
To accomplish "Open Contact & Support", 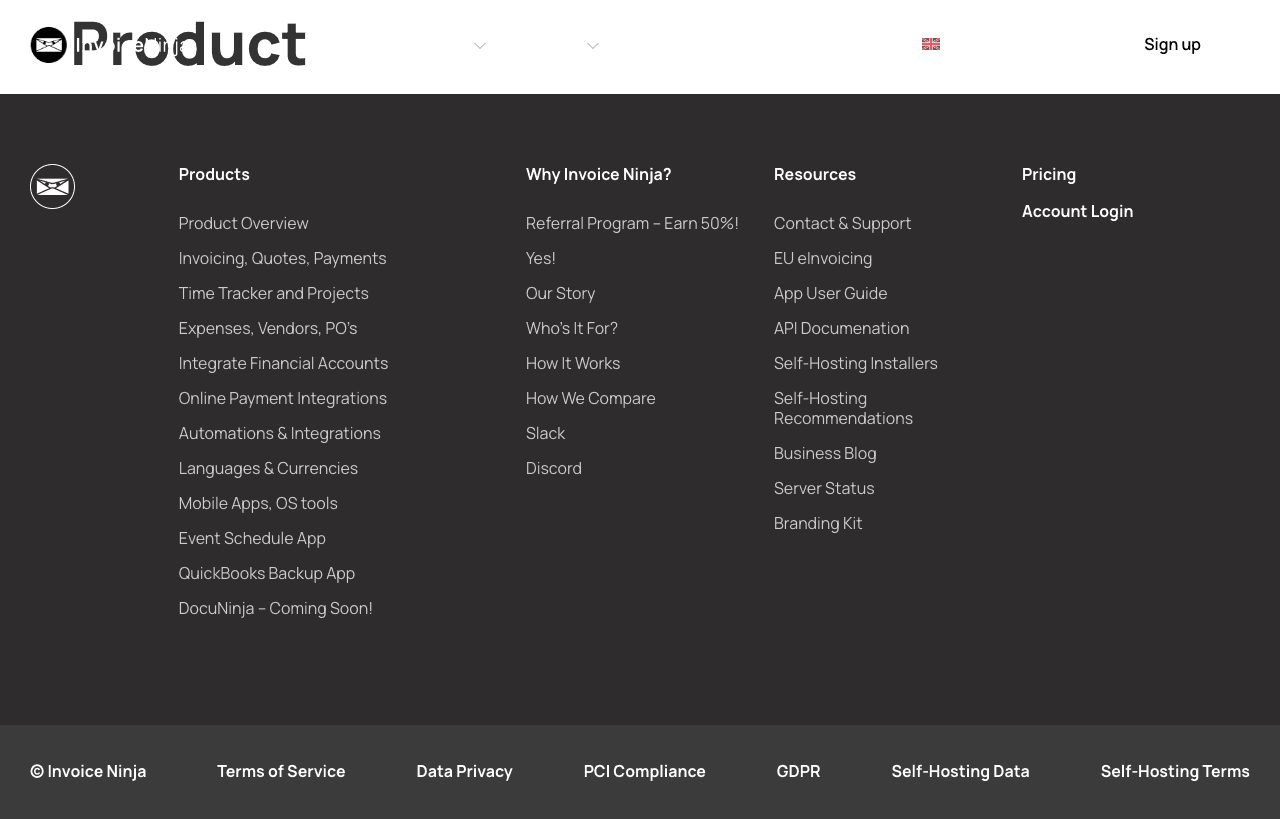I will tap(842, 223).
